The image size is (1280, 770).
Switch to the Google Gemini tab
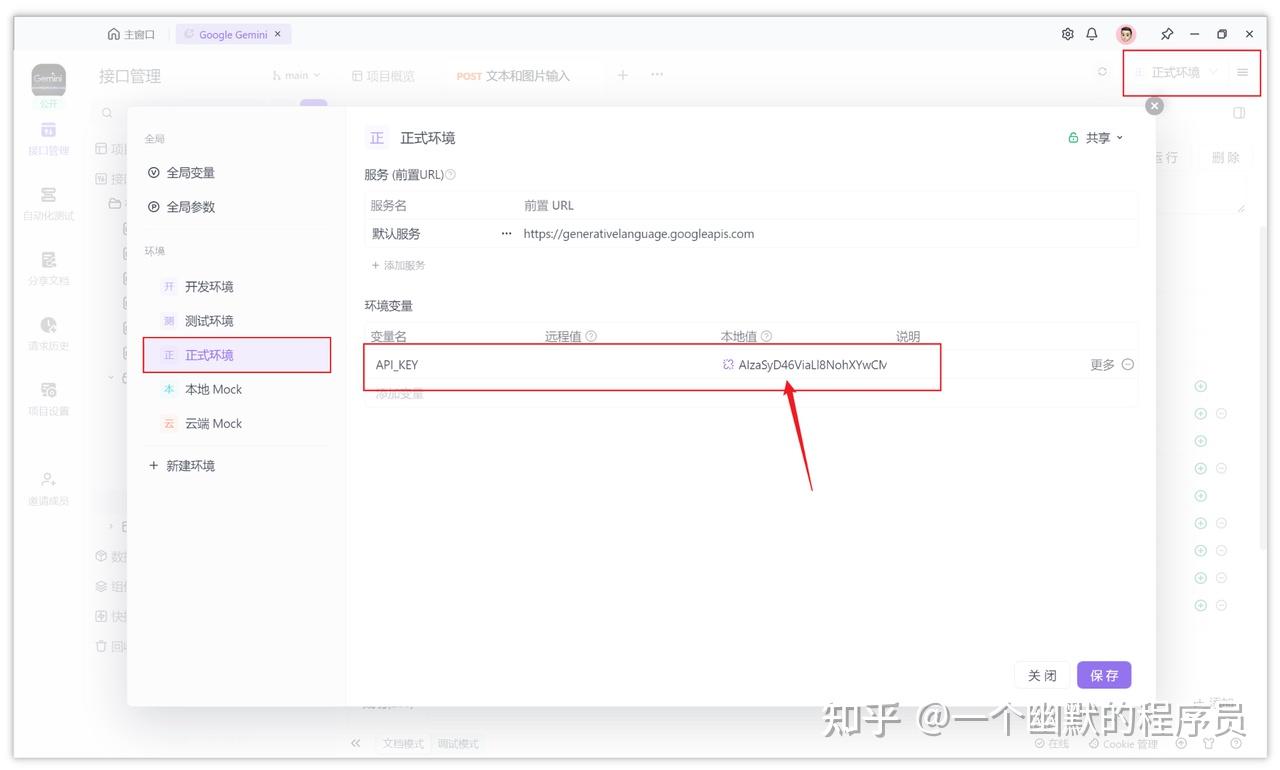(x=233, y=33)
